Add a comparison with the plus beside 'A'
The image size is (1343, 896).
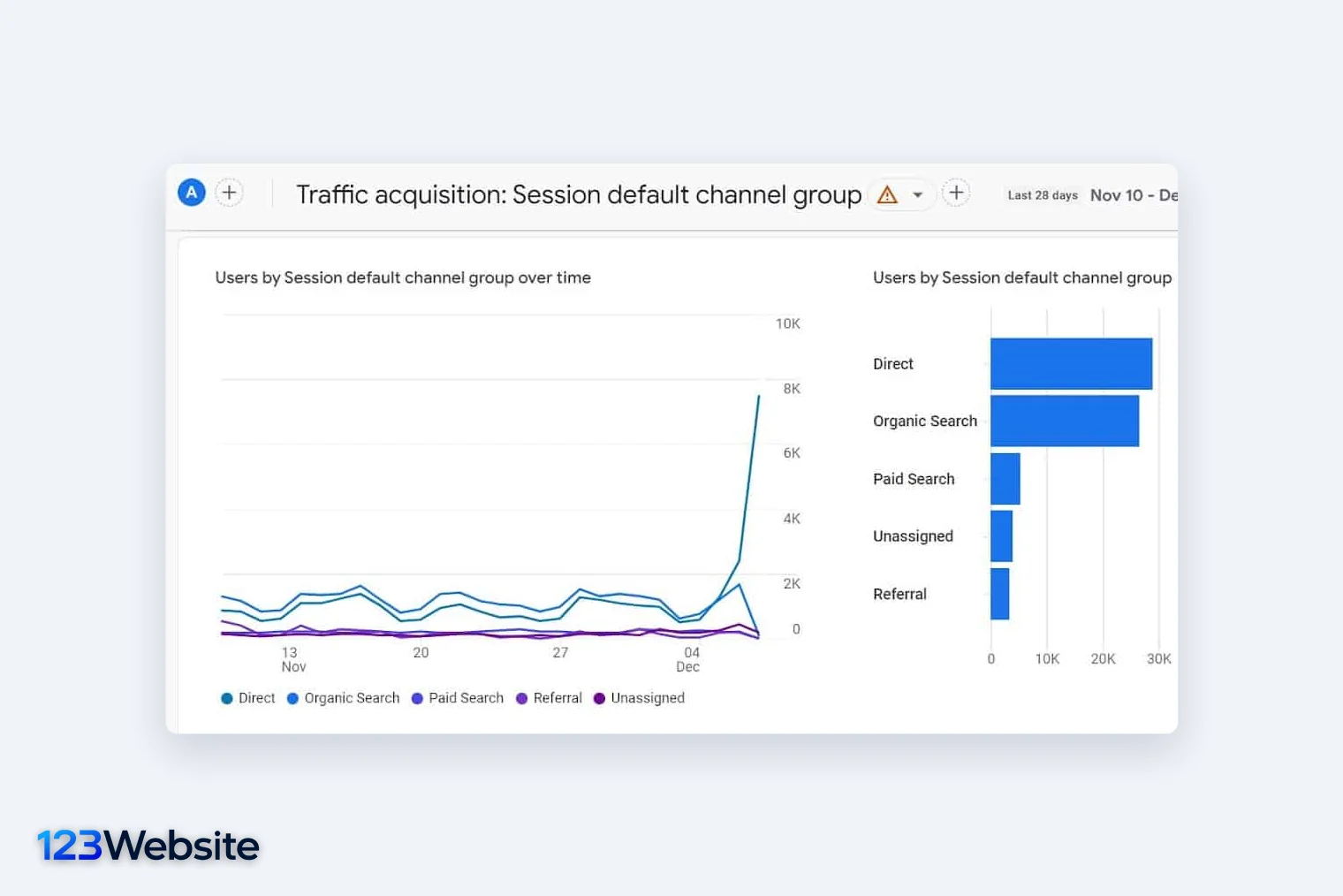tap(229, 193)
